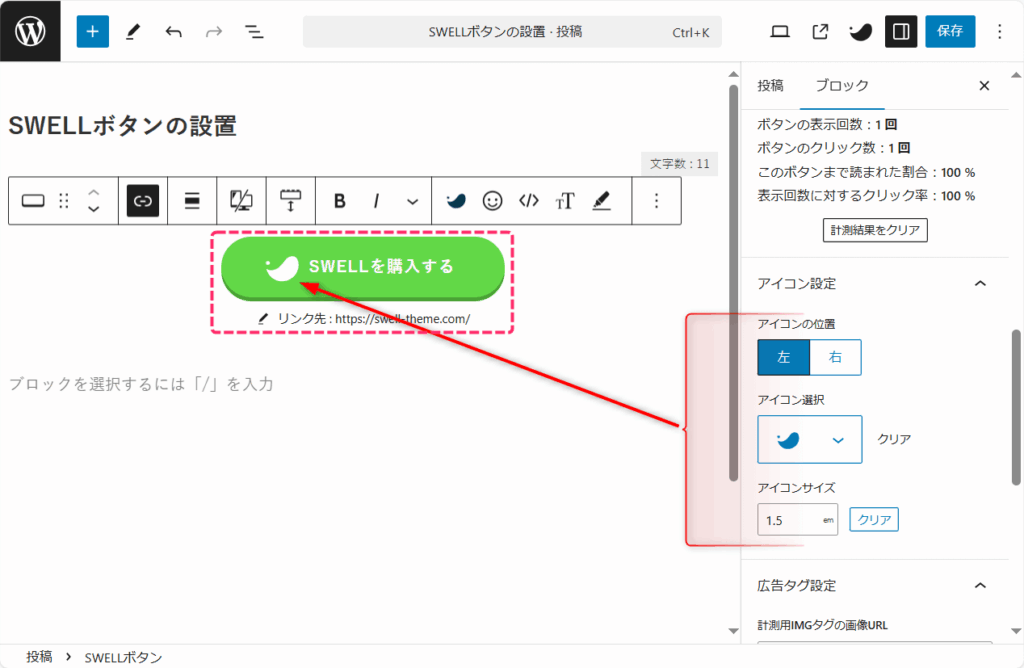
Task: Collapse the アイコン設定 section
Action: pos(980,284)
